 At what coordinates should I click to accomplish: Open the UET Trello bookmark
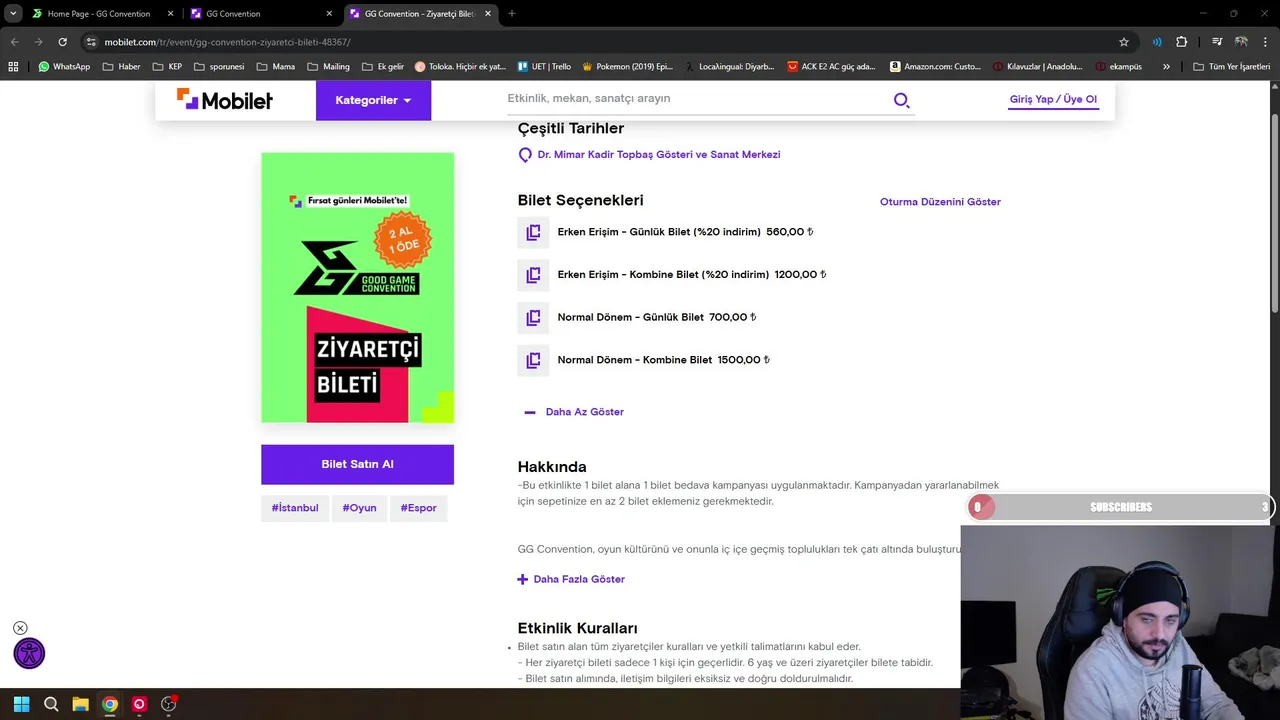(544, 67)
